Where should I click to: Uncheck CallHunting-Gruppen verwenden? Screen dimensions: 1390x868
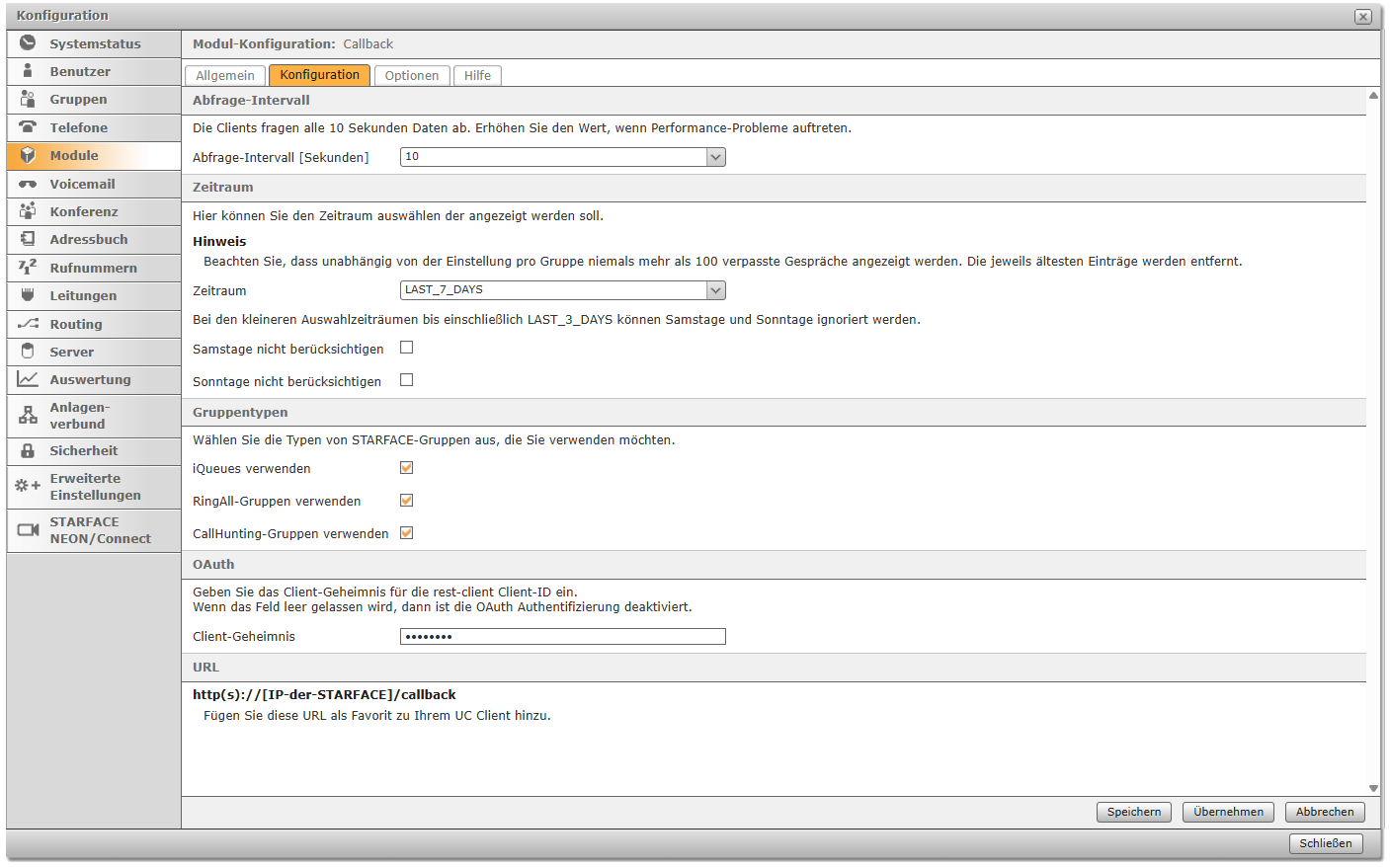406,533
